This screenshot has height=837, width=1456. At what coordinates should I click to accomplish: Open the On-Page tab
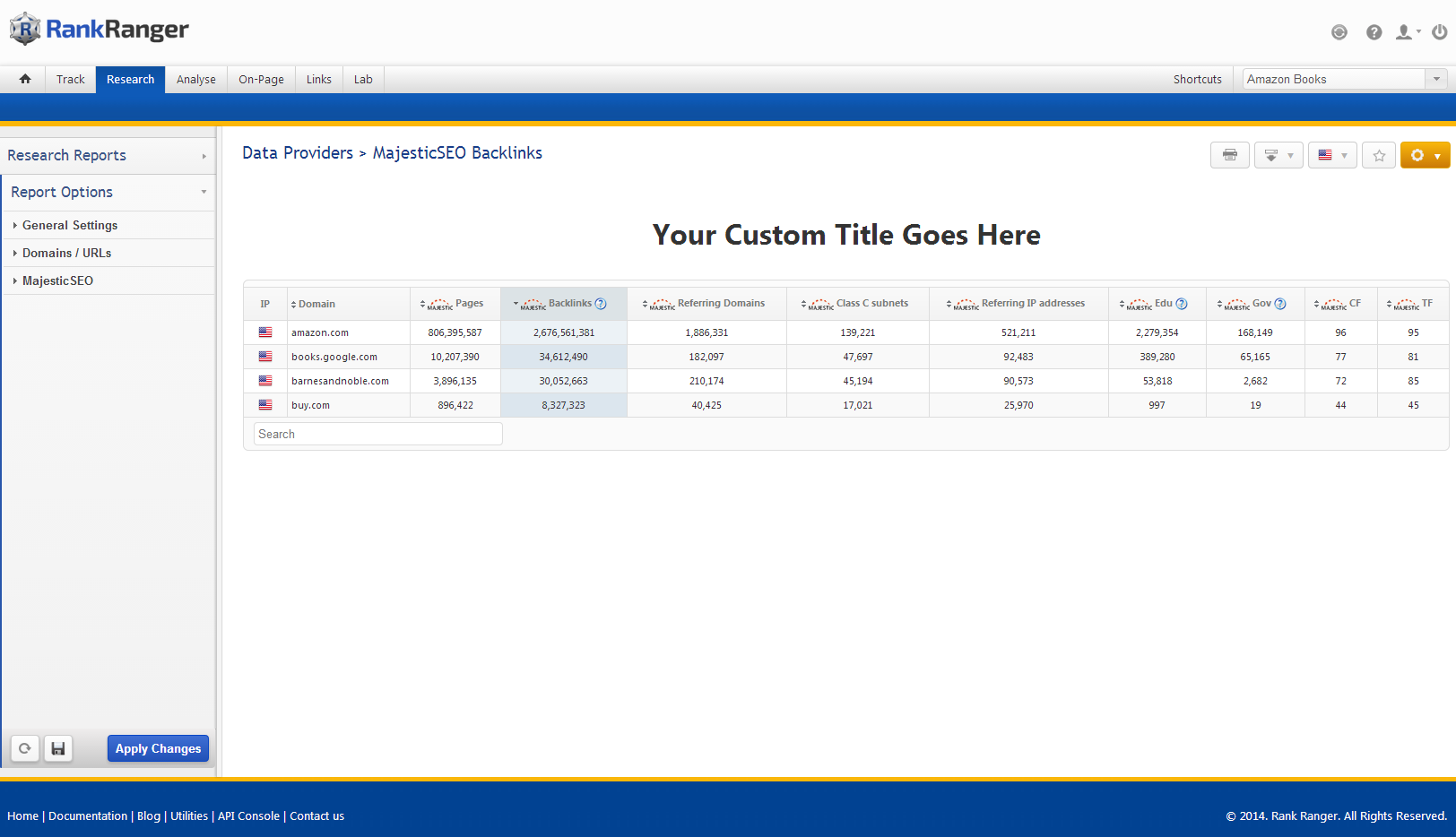tap(261, 79)
